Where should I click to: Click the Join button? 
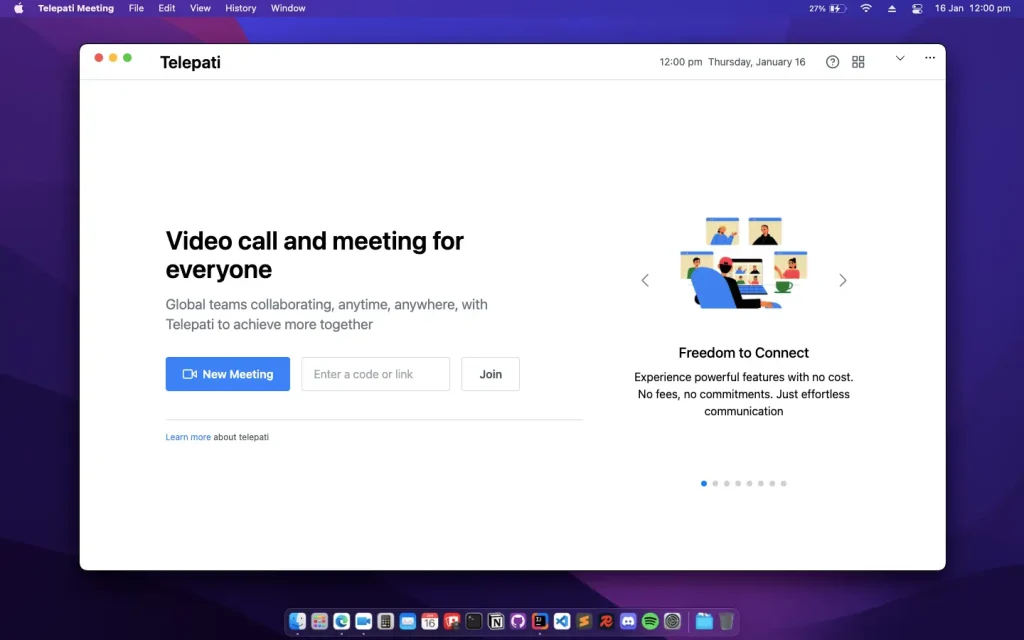(490, 374)
